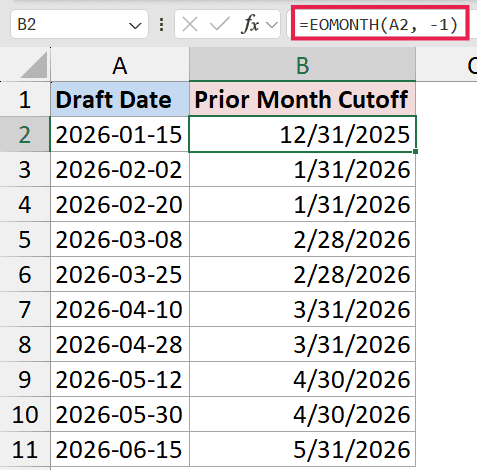Select row 7 header

point(25,309)
